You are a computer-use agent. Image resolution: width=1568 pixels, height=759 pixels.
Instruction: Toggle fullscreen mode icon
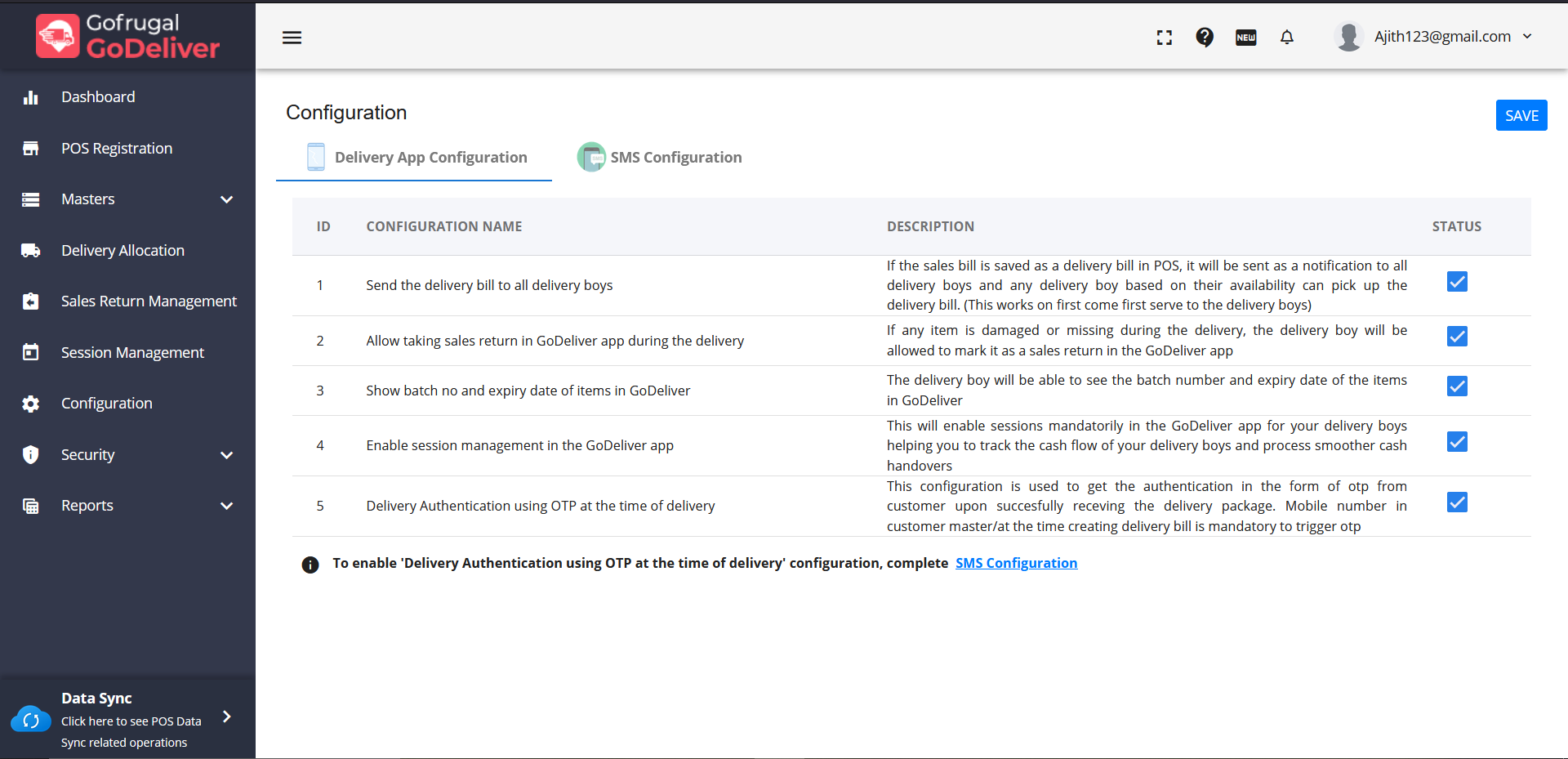point(1164,38)
